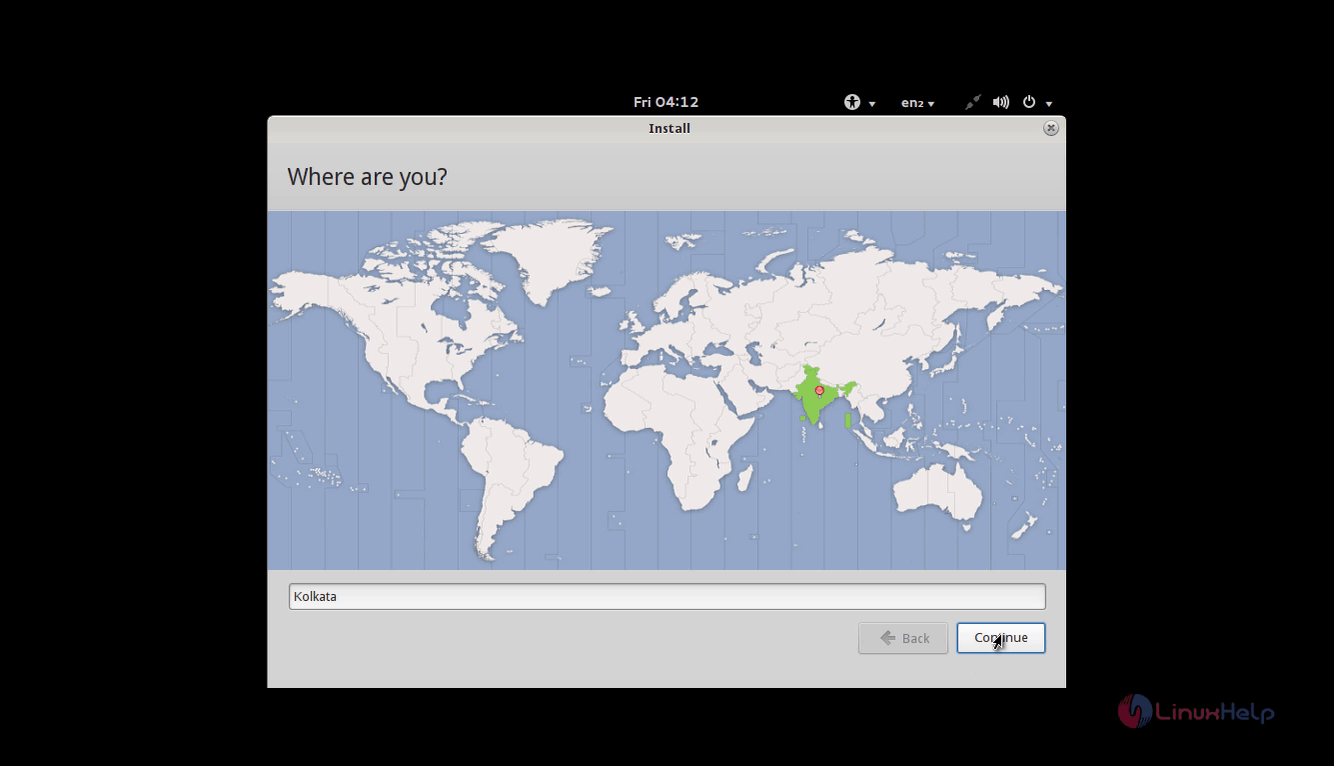Select Australia on the timezone map
Screen dimensions: 1334x766
938,491
